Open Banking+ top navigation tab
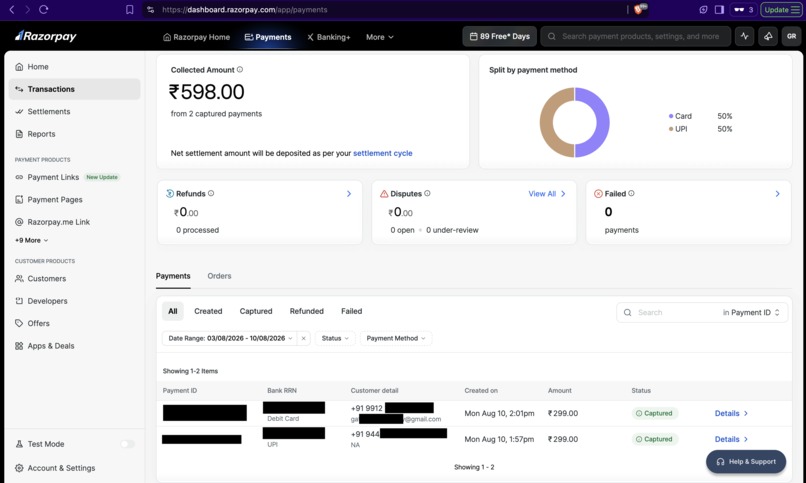This screenshot has width=806, height=483. 328,37
